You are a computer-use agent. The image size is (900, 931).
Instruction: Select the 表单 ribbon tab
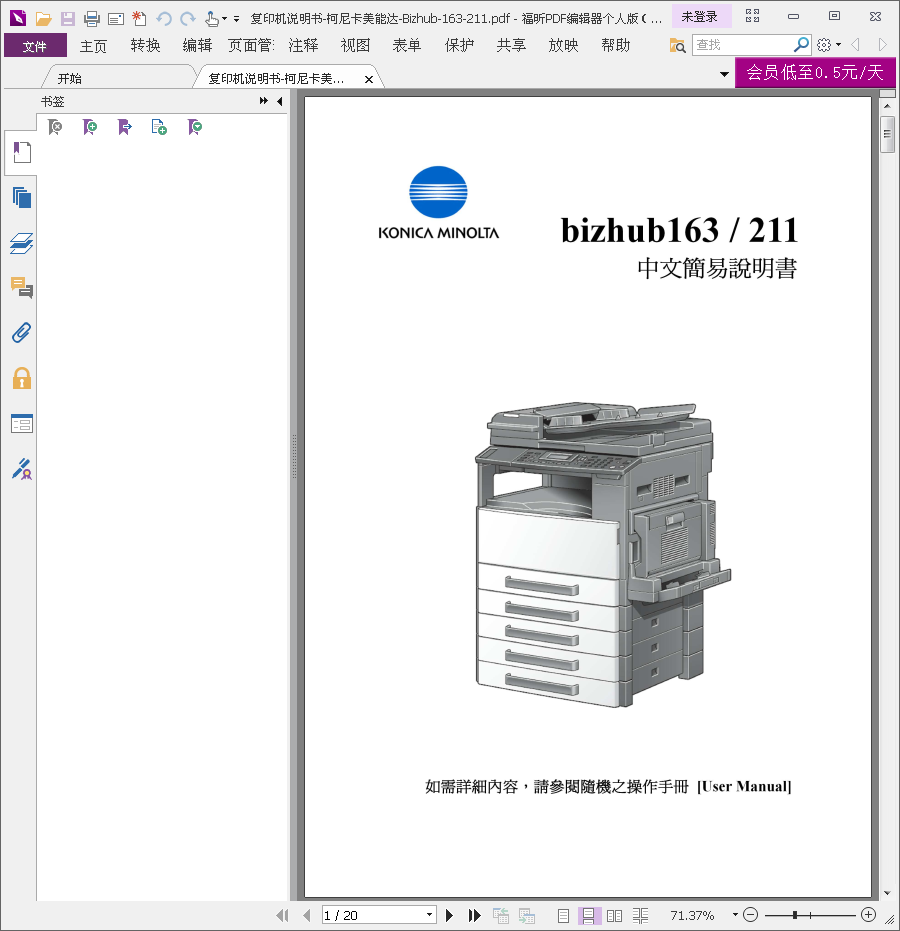pos(407,46)
